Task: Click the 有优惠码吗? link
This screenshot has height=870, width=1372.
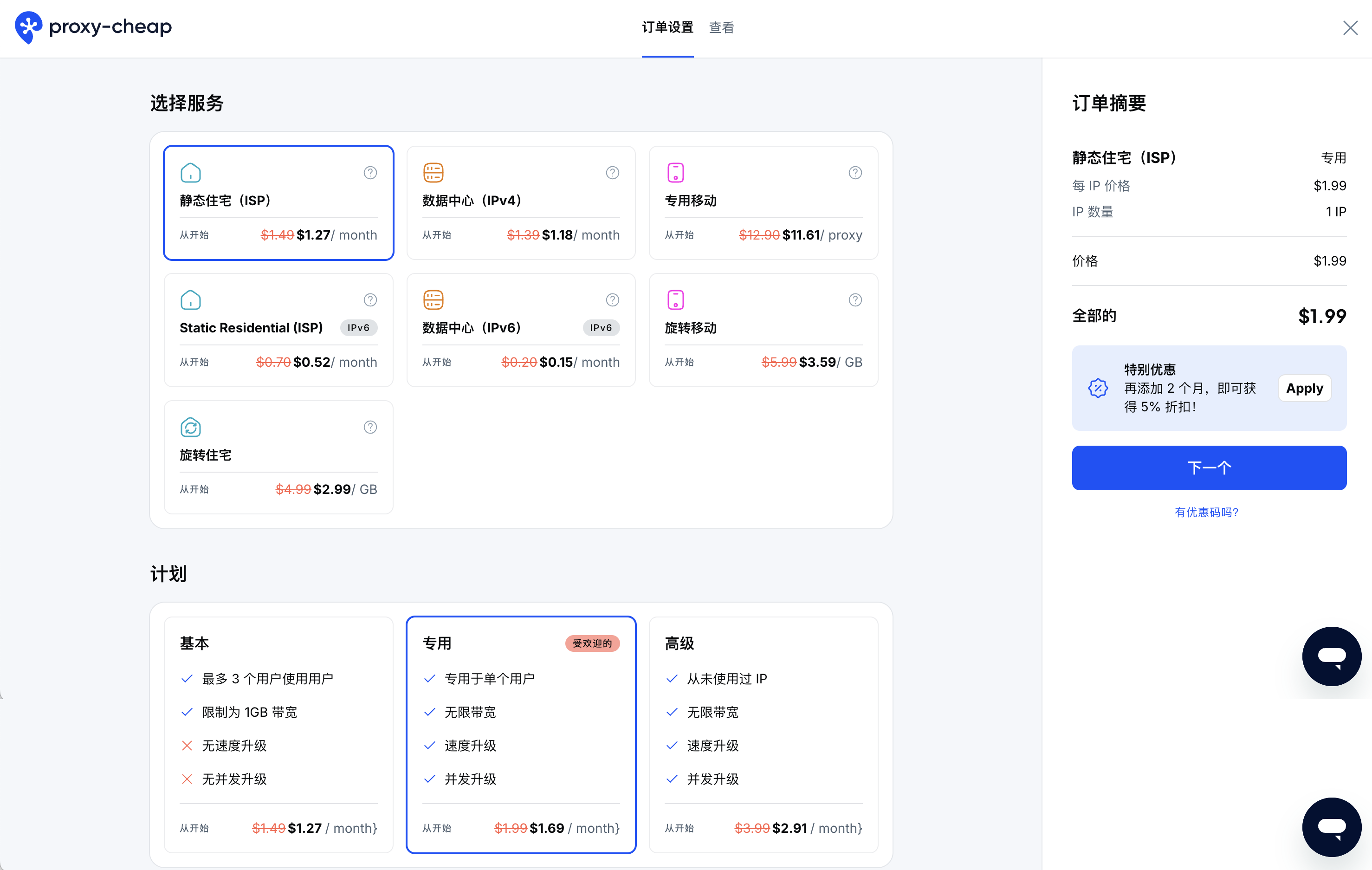Action: coord(1207,512)
